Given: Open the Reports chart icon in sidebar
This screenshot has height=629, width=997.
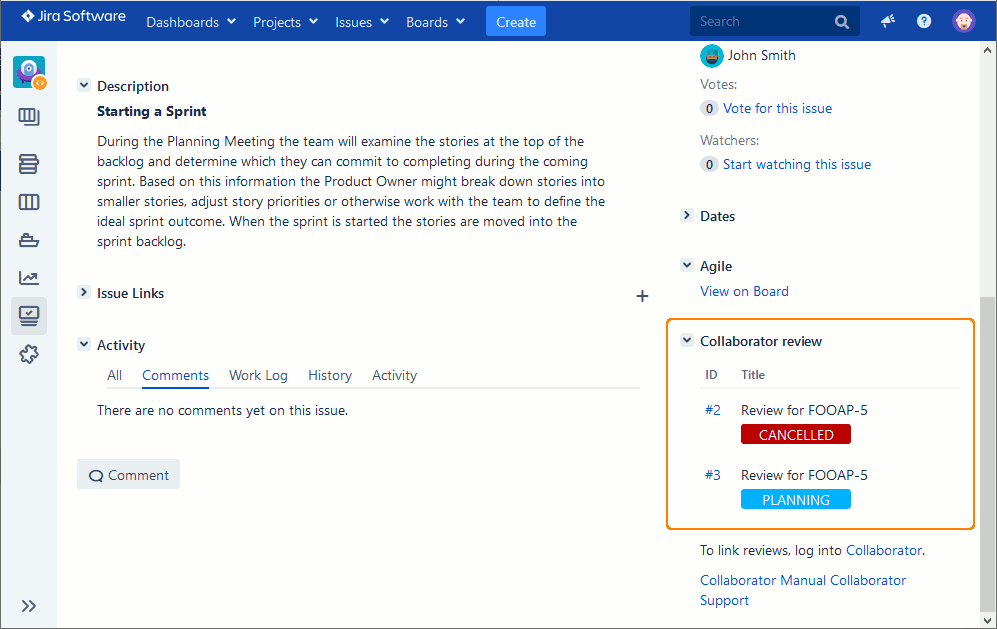Looking at the screenshot, I should click(29, 278).
